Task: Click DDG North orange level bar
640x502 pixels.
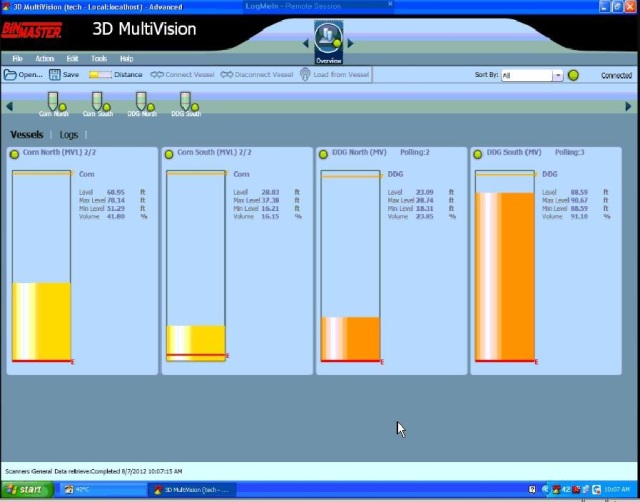Action: pyautogui.click(x=351, y=339)
